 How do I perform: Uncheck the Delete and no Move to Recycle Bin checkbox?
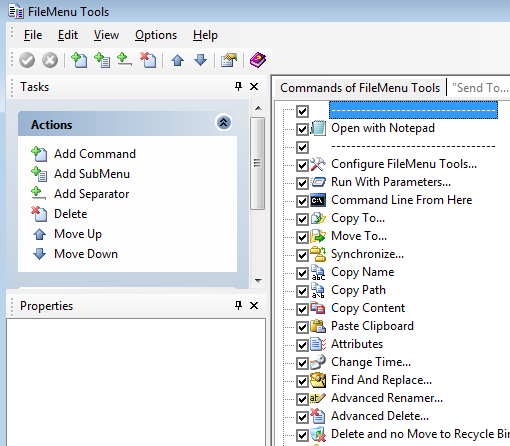click(302, 435)
